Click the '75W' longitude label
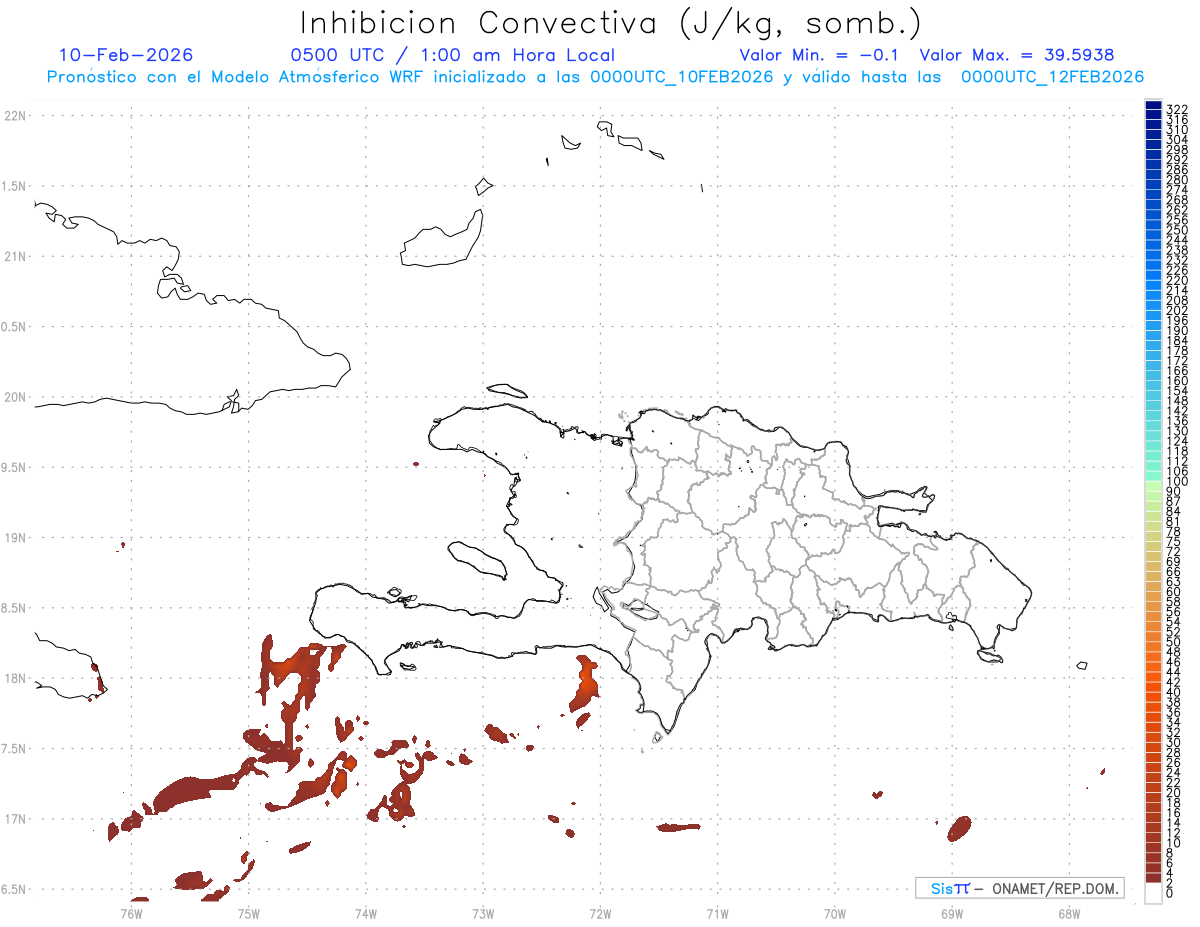This screenshot has width=1200, height=927. [248, 913]
